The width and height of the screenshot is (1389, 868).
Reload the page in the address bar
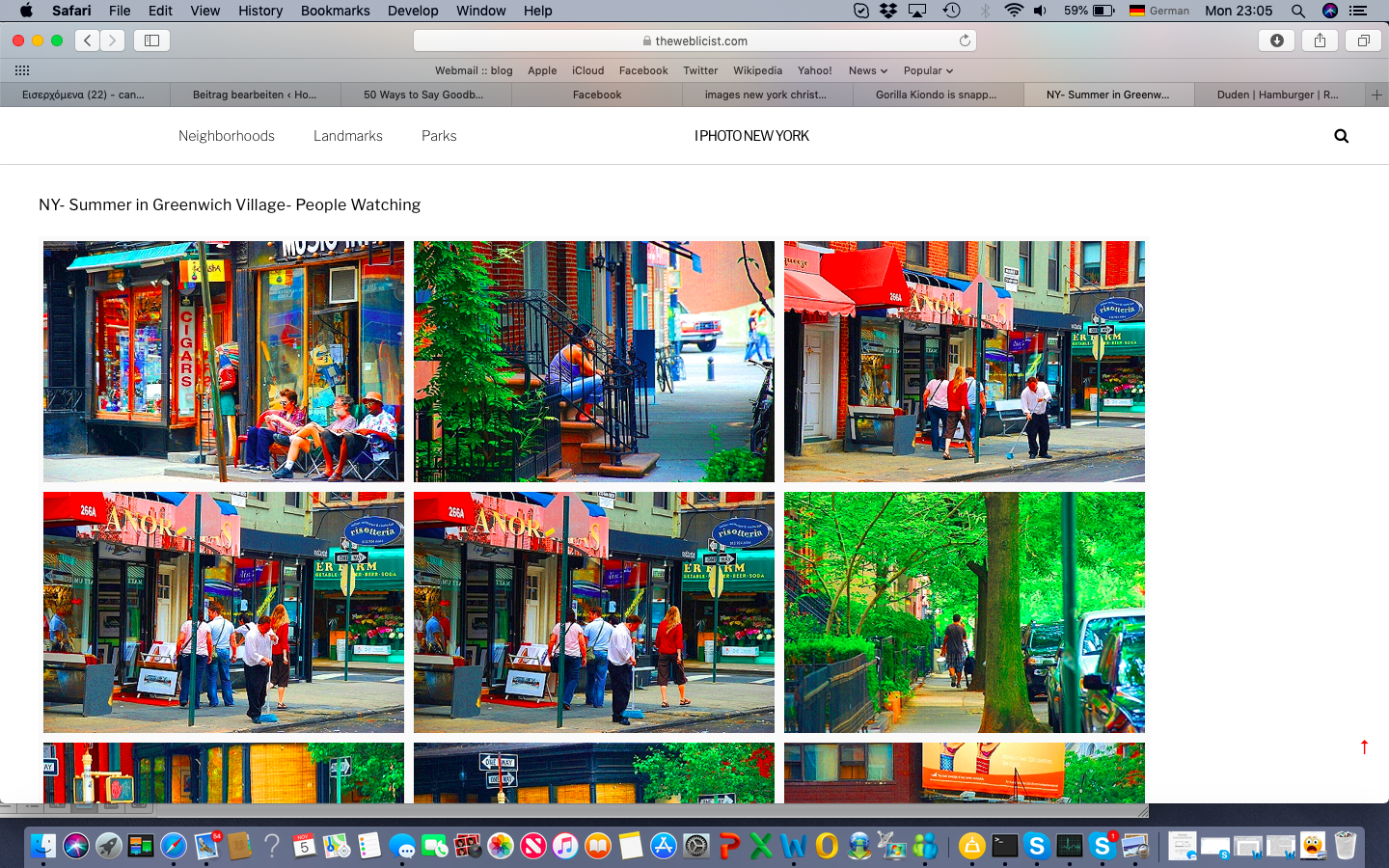point(965,41)
